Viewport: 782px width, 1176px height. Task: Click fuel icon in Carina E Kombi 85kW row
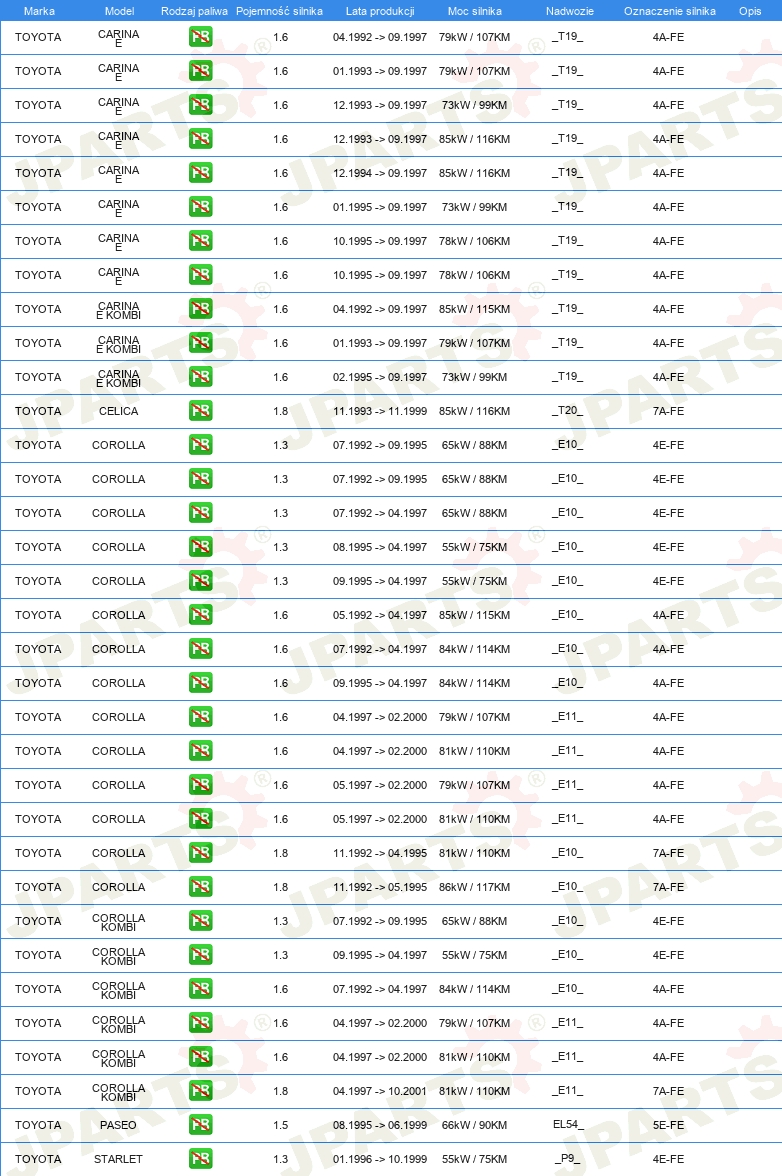[x=200, y=309]
